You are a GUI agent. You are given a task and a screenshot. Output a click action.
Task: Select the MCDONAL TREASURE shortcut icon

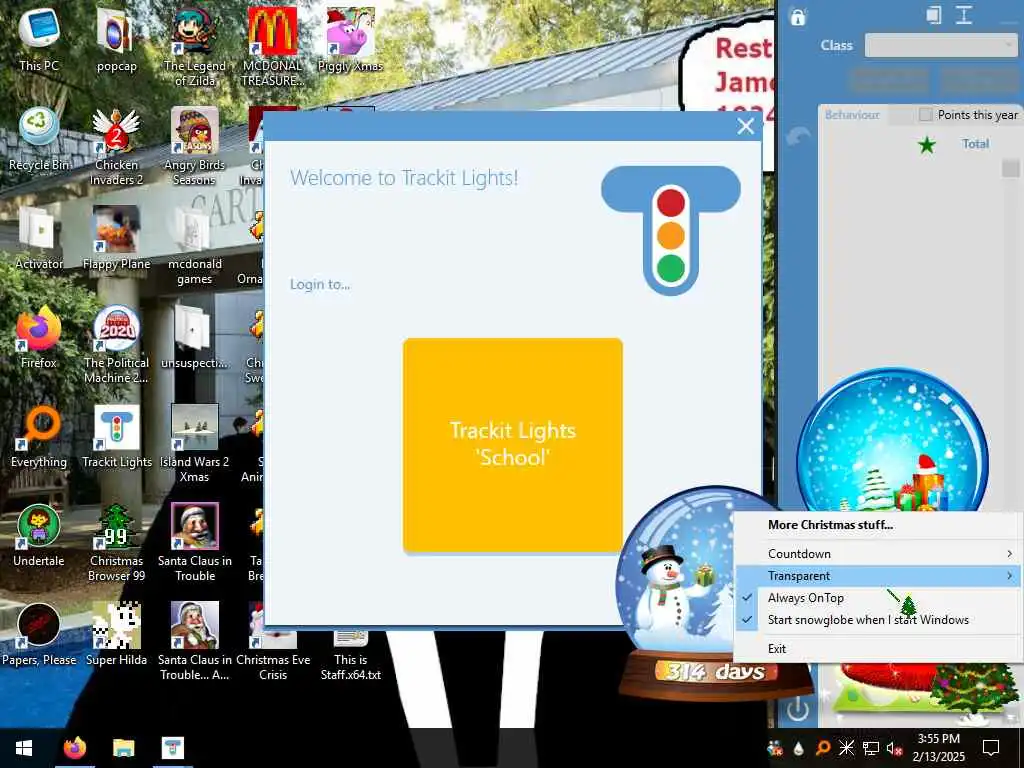272,46
